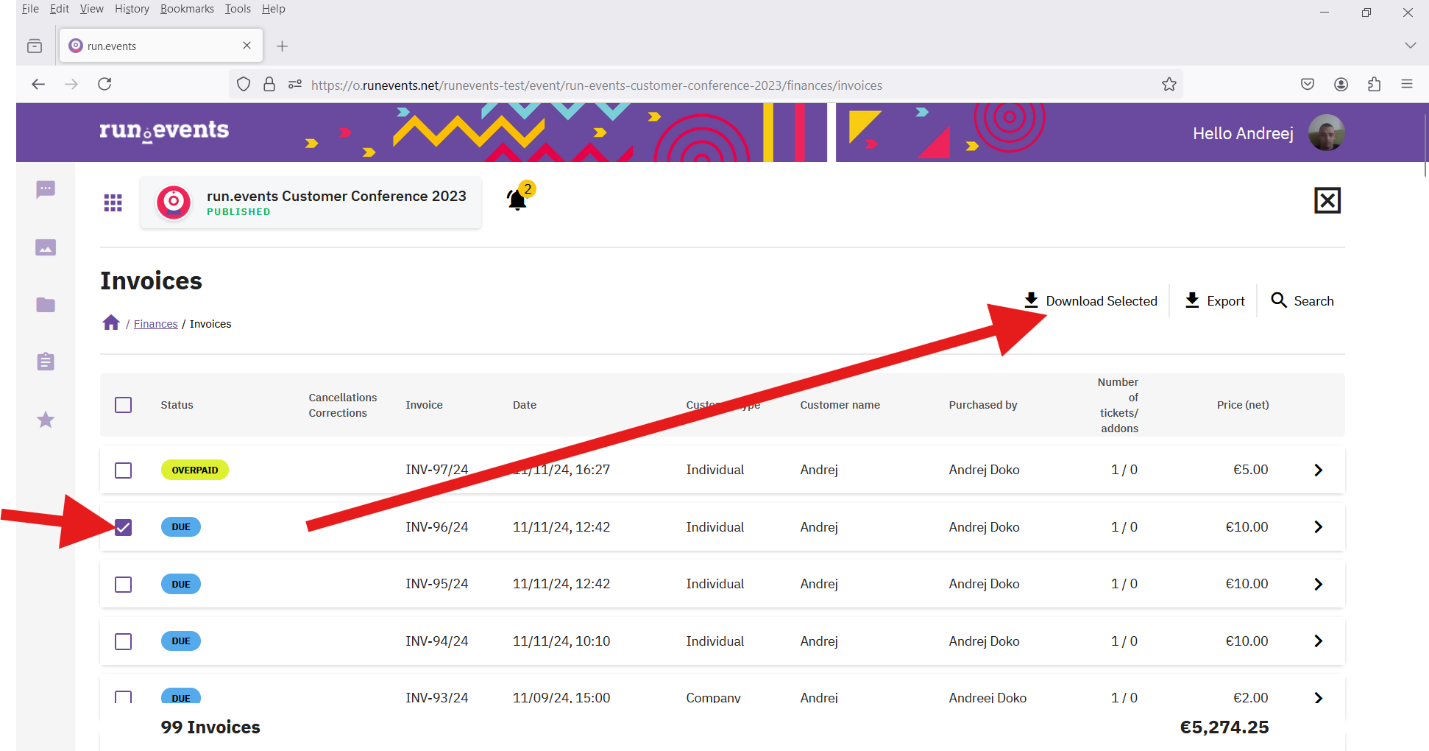Expand invoice INV-94/24 details chevron
The width and height of the screenshot is (1429, 751).
click(x=1318, y=641)
